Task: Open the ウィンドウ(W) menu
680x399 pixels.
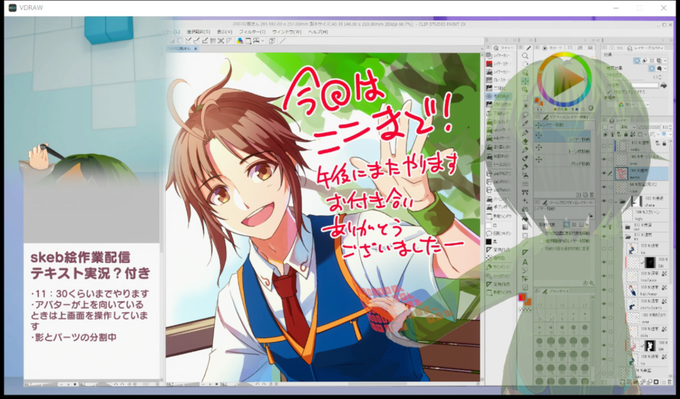Action: point(287,32)
